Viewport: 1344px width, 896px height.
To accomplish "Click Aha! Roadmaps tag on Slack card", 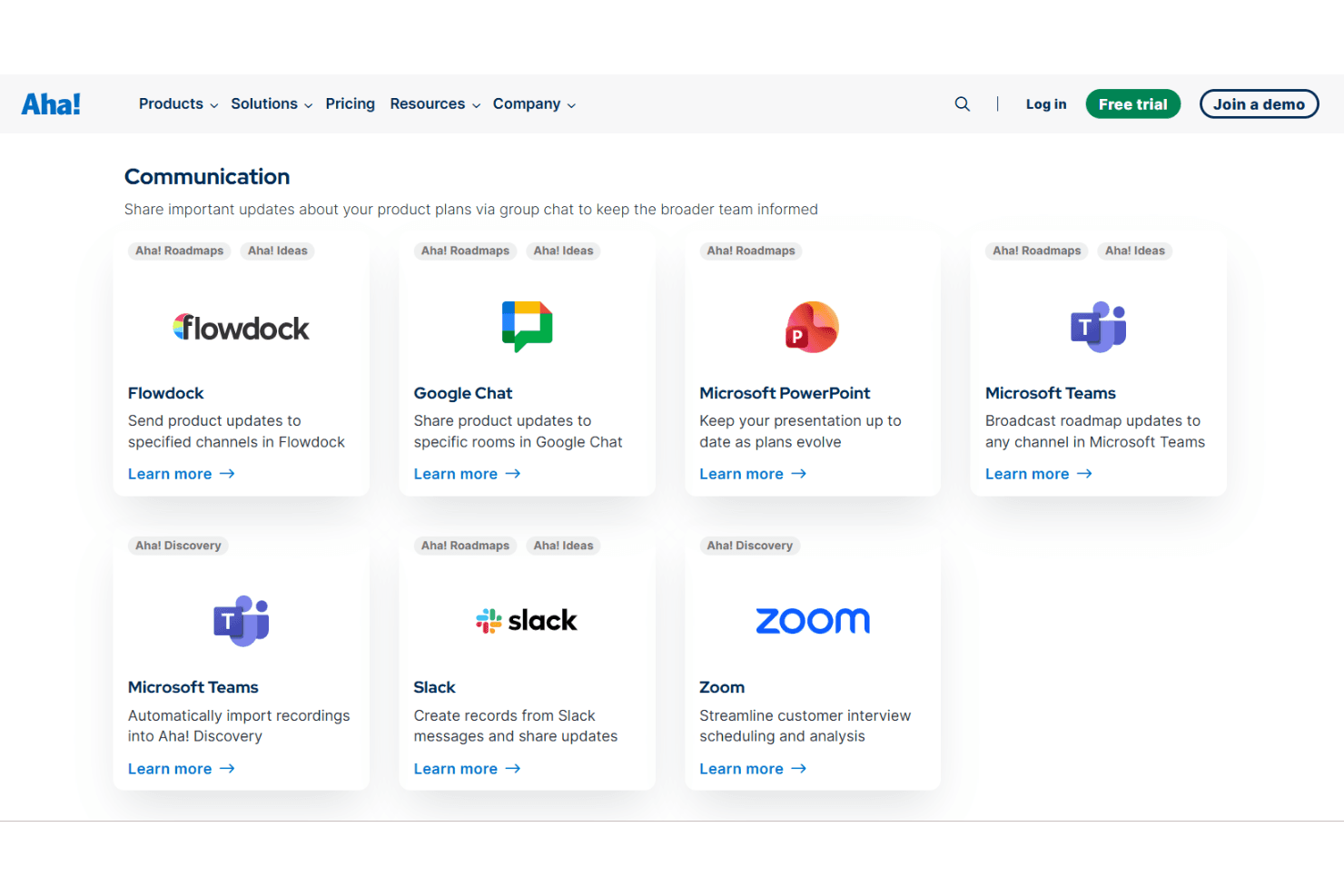I will [465, 546].
